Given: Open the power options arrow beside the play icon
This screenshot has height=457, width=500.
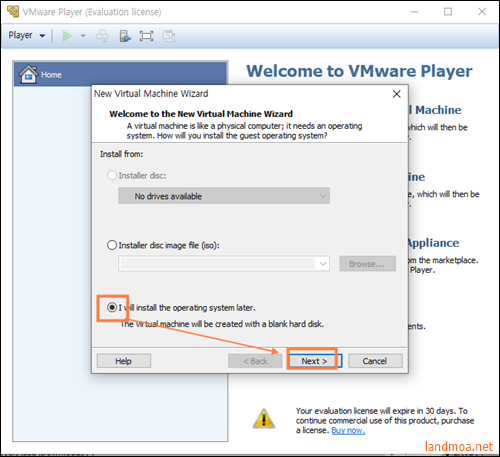Looking at the screenshot, I should [x=83, y=36].
